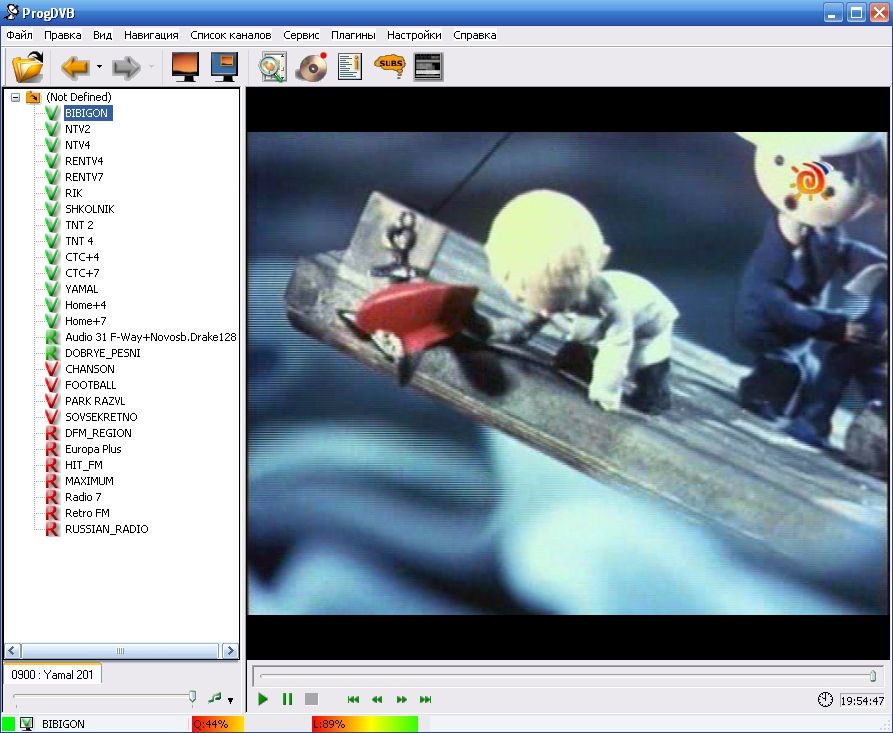Click the green Play button
The image size is (893, 733).
click(263, 699)
